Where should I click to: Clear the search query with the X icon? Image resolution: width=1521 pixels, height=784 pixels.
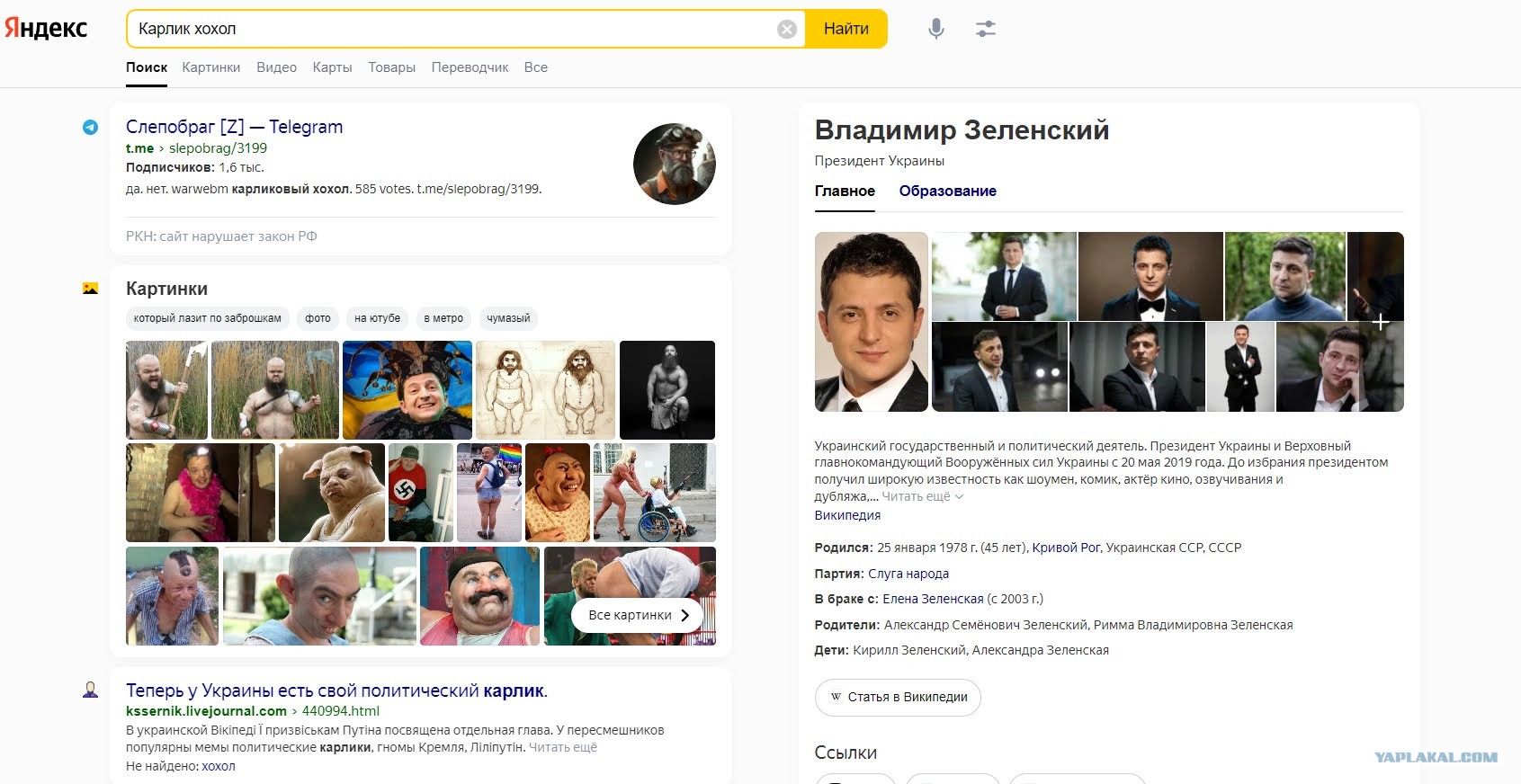click(787, 30)
